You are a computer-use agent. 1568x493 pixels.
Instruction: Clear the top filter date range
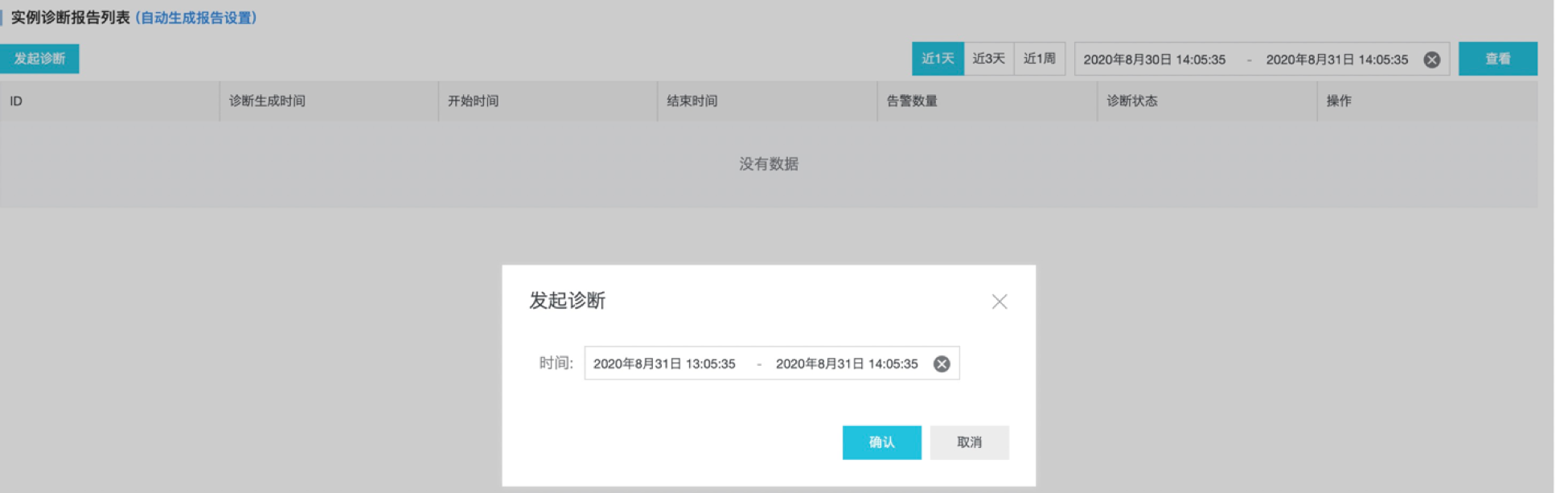(1431, 60)
